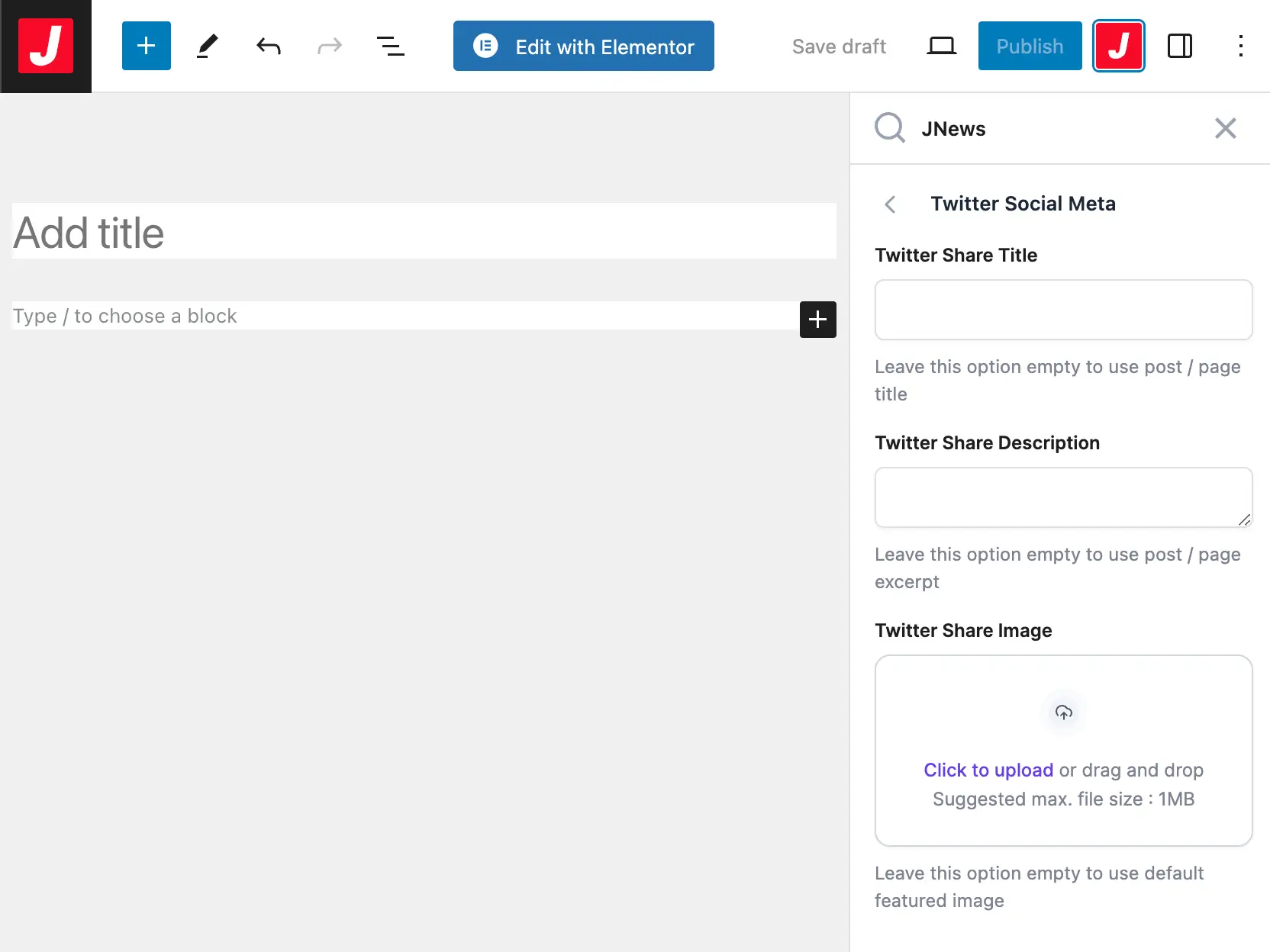Click Save draft
Viewport: 1270px width, 952px height.
pos(839,47)
